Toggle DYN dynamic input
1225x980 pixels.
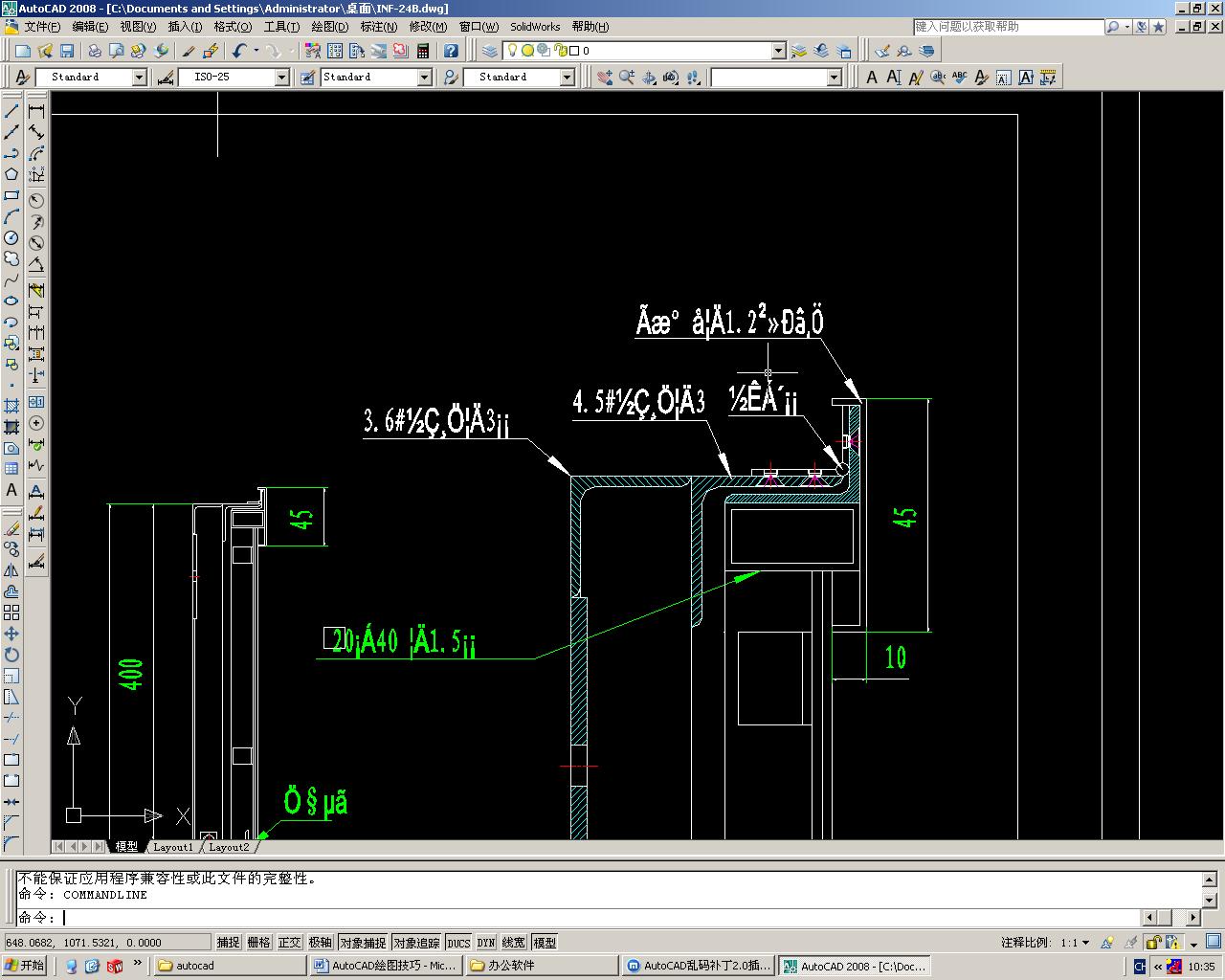(486, 943)
